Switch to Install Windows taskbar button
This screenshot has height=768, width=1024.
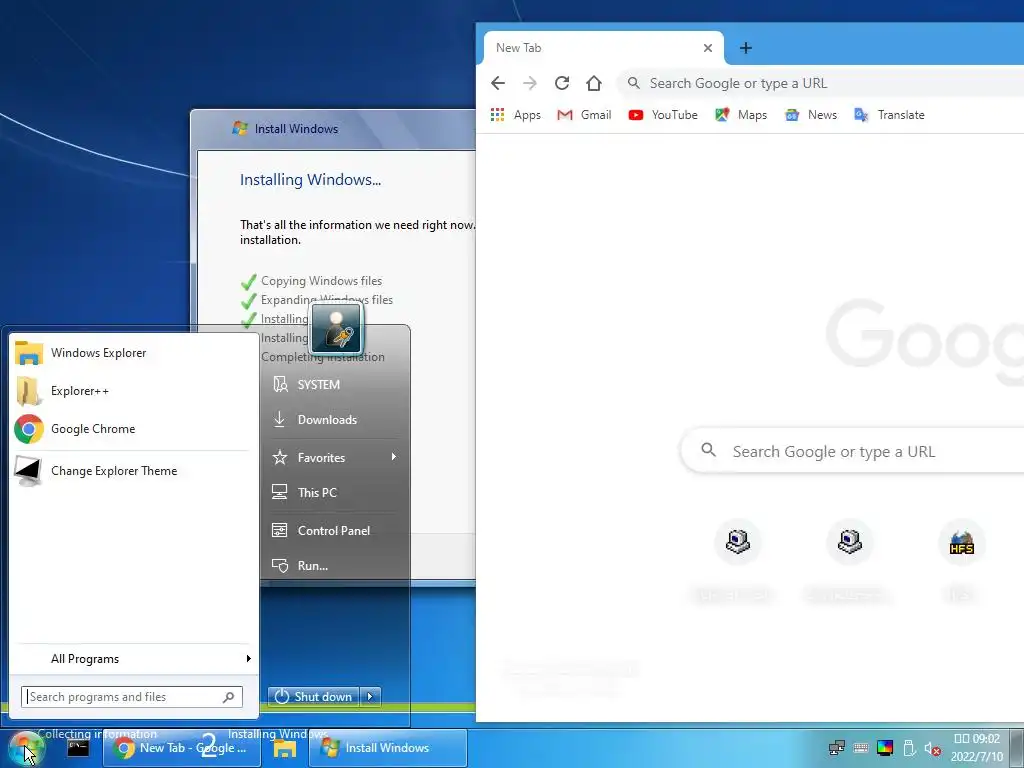tap(388, 748)
